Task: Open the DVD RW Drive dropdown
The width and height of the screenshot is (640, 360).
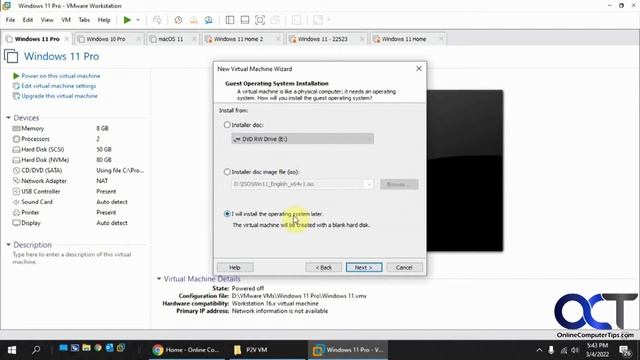Action: click(302, 139)
